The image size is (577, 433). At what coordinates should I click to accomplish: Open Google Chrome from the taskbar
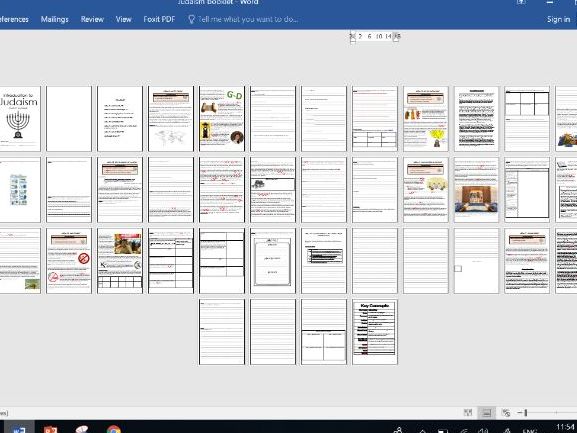pyautogui.click(x=114, y=429)
